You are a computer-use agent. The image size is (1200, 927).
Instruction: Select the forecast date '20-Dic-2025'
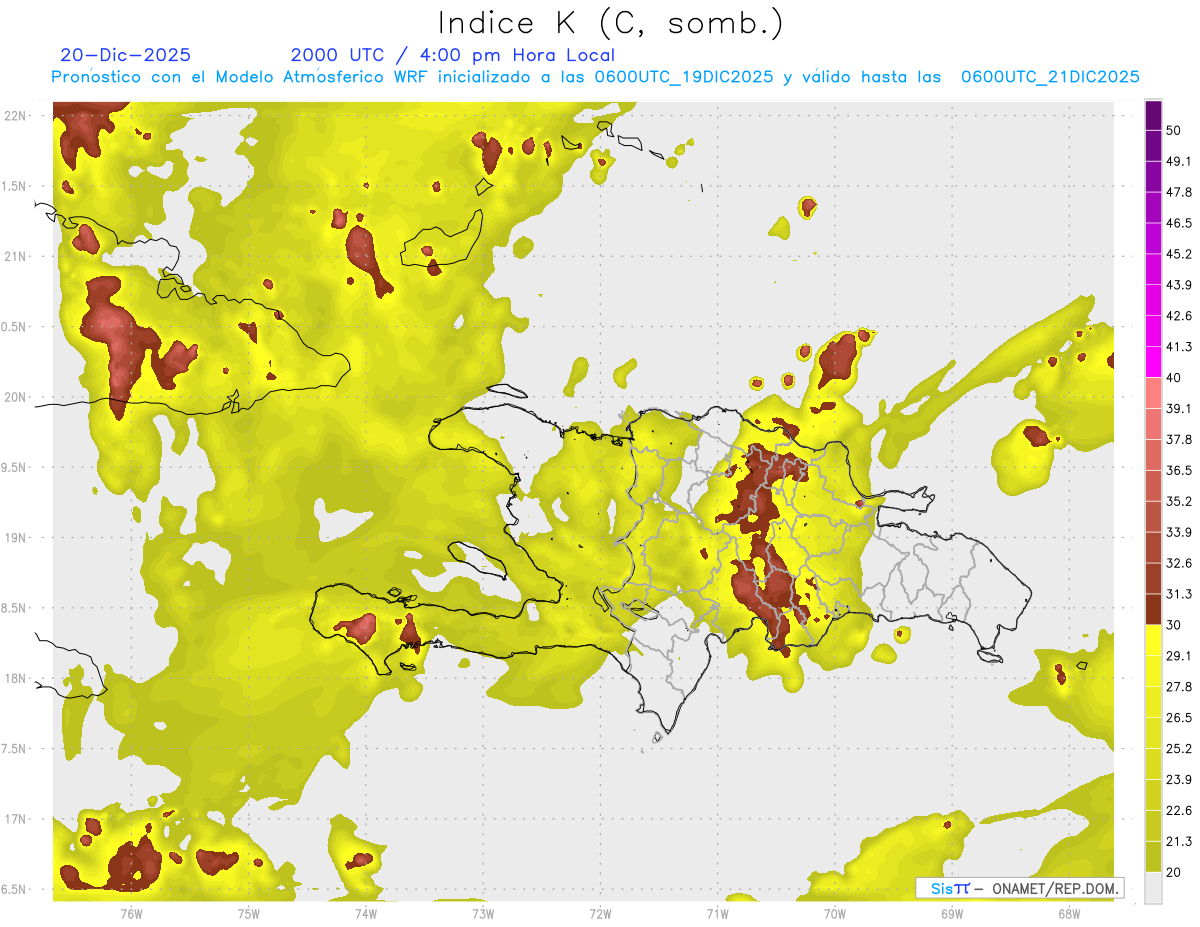point(125,55)
